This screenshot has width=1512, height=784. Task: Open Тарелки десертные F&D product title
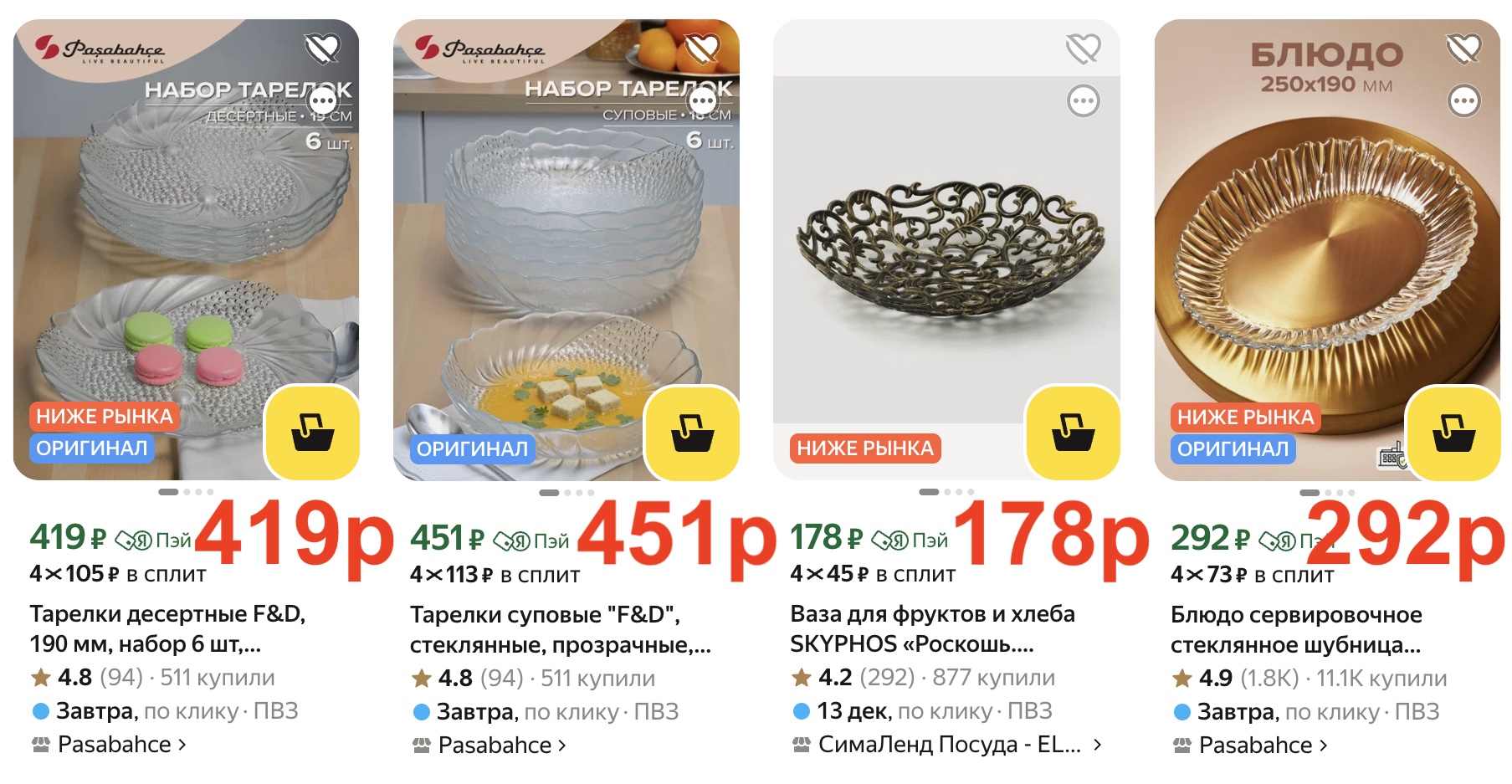pyautogui.click(x=167, y=628)
